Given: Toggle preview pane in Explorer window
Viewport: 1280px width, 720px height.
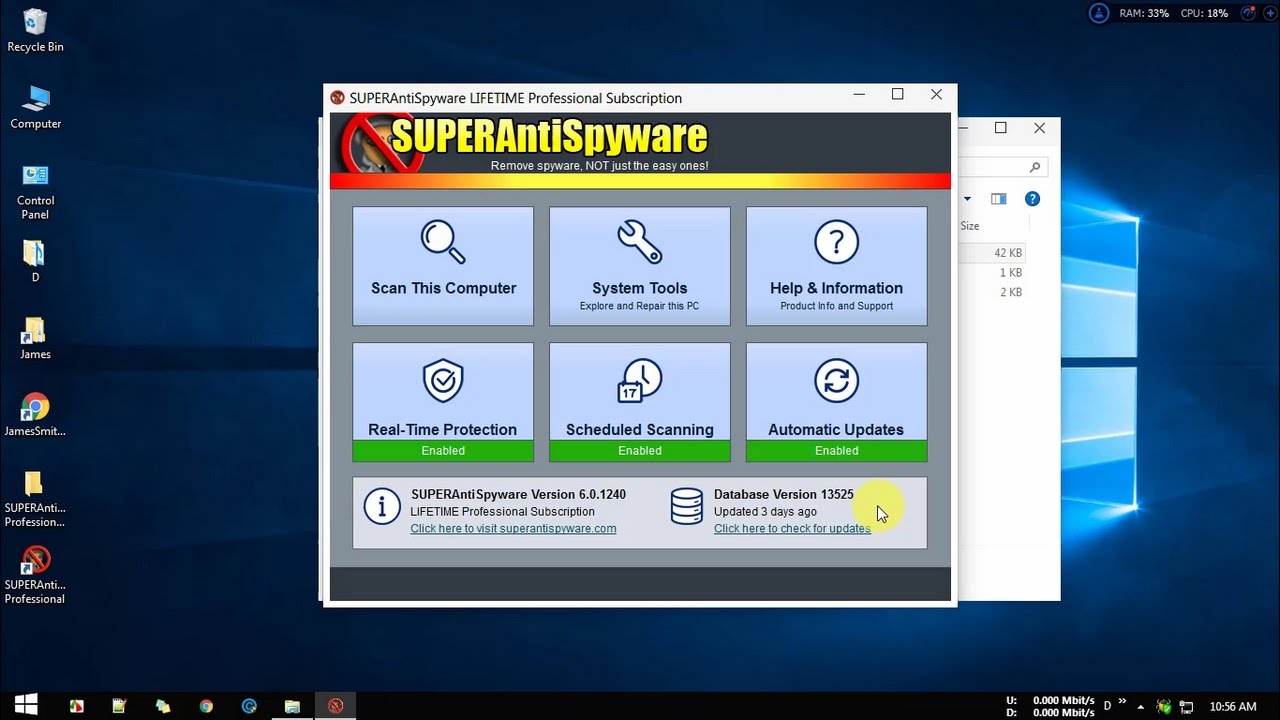Looking at the screenshot, I should click(998, 199).
